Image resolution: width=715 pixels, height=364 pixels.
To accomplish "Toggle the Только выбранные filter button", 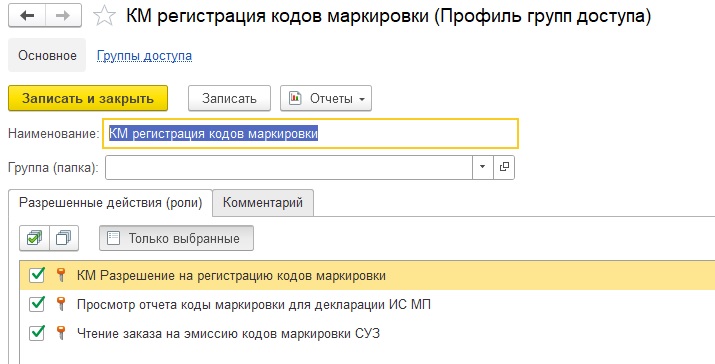I will tap(176, 238).
